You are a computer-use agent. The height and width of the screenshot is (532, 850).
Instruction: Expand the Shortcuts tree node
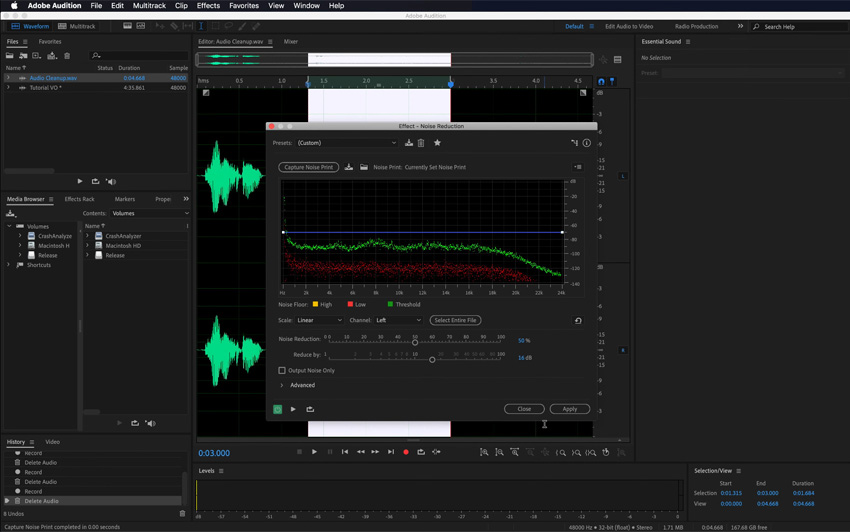8,265
